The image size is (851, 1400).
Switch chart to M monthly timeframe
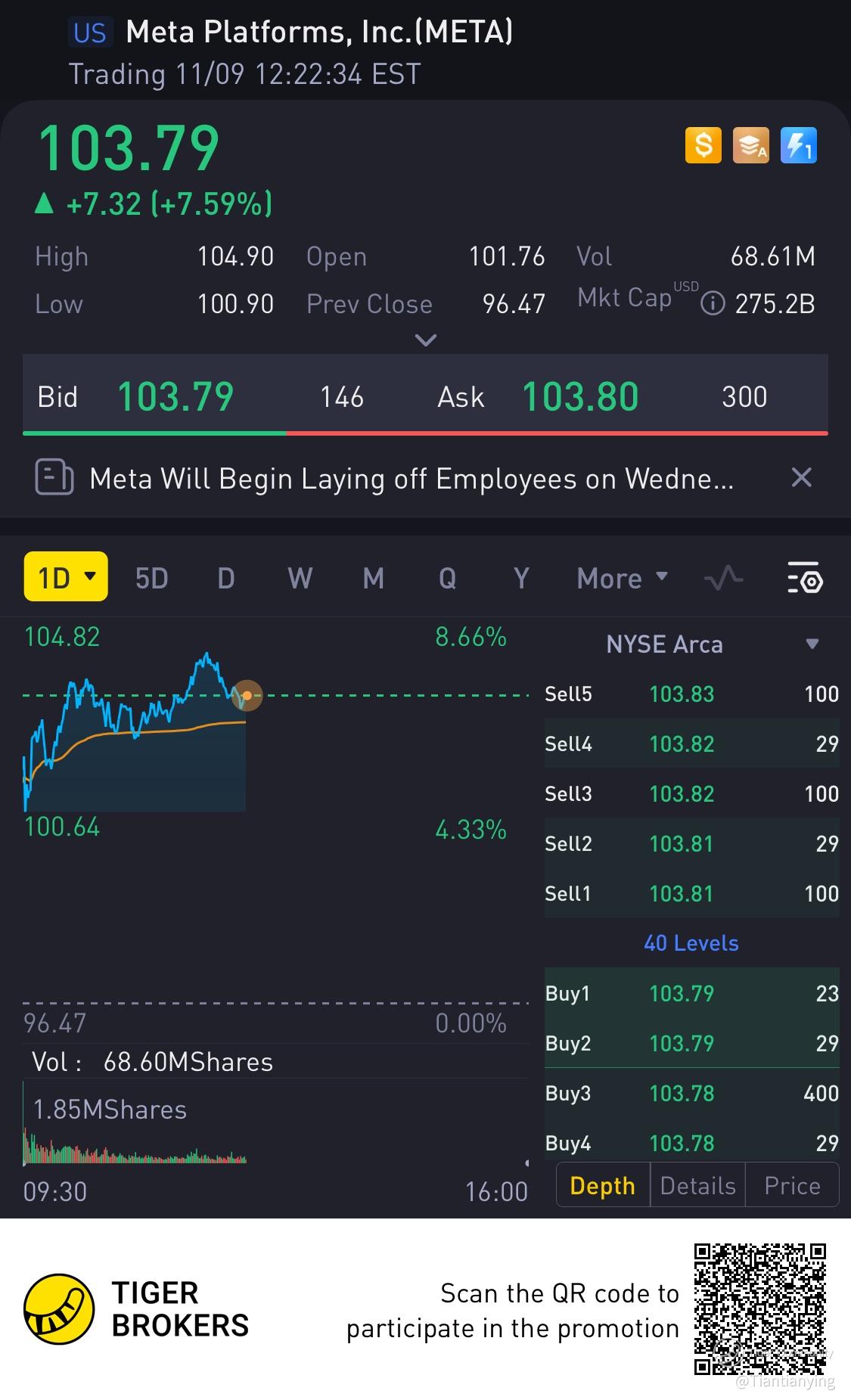(x=373, y=579)
